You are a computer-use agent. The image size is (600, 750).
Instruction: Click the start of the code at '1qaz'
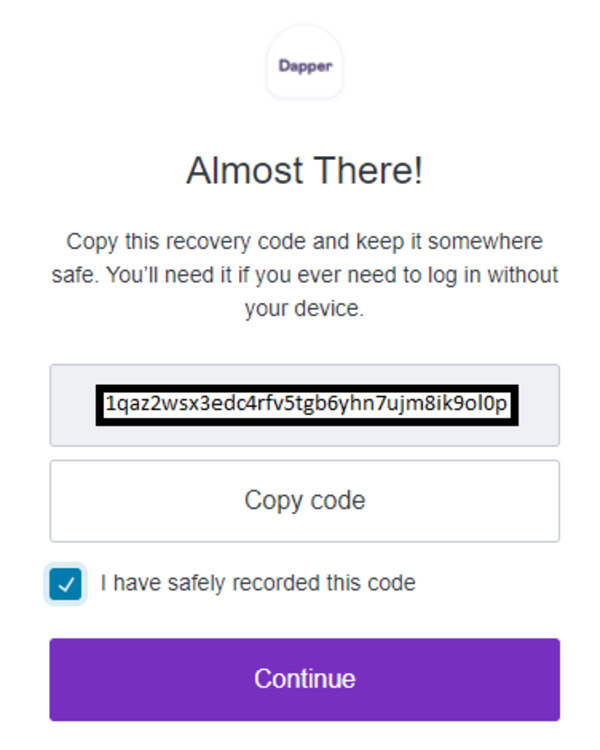(130, 404)
